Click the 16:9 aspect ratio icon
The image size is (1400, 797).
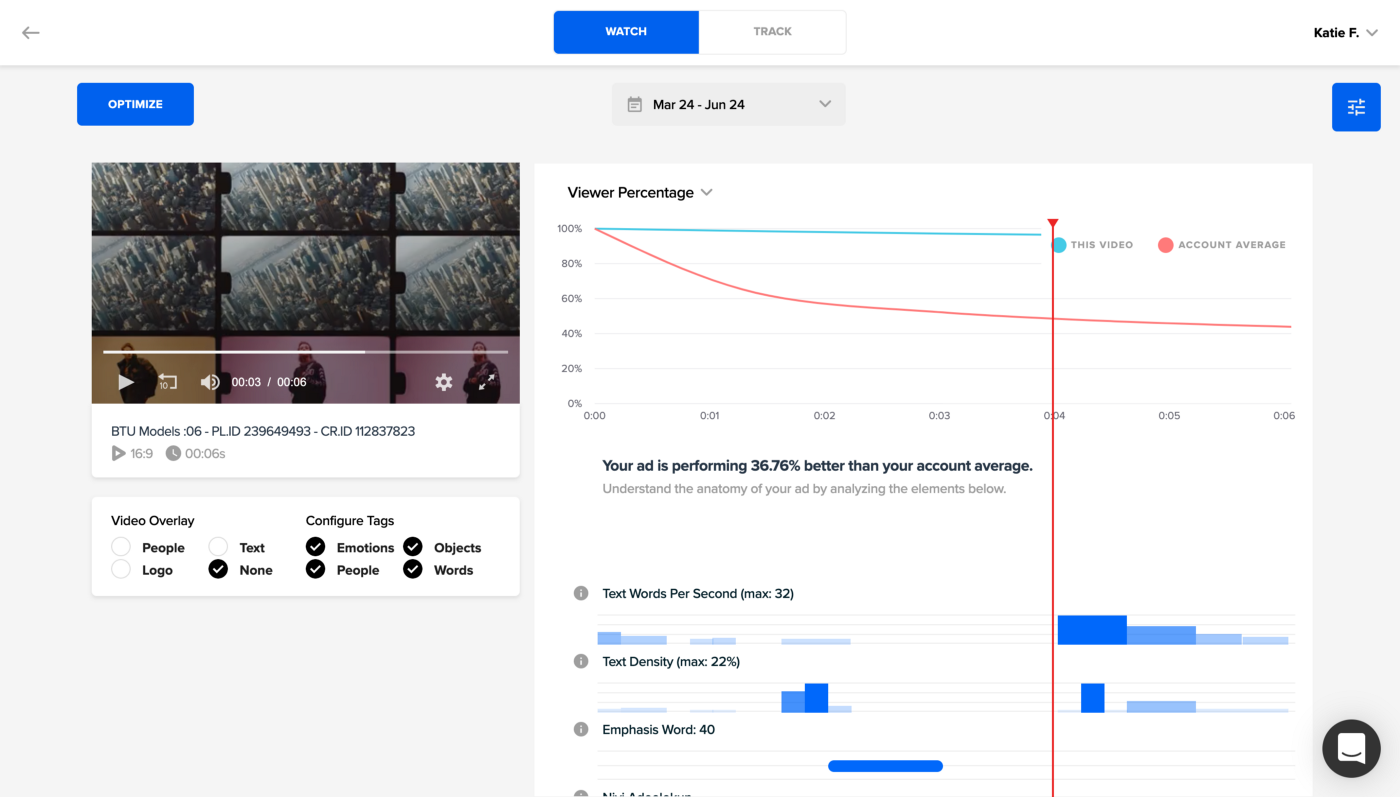coord(118,453)
